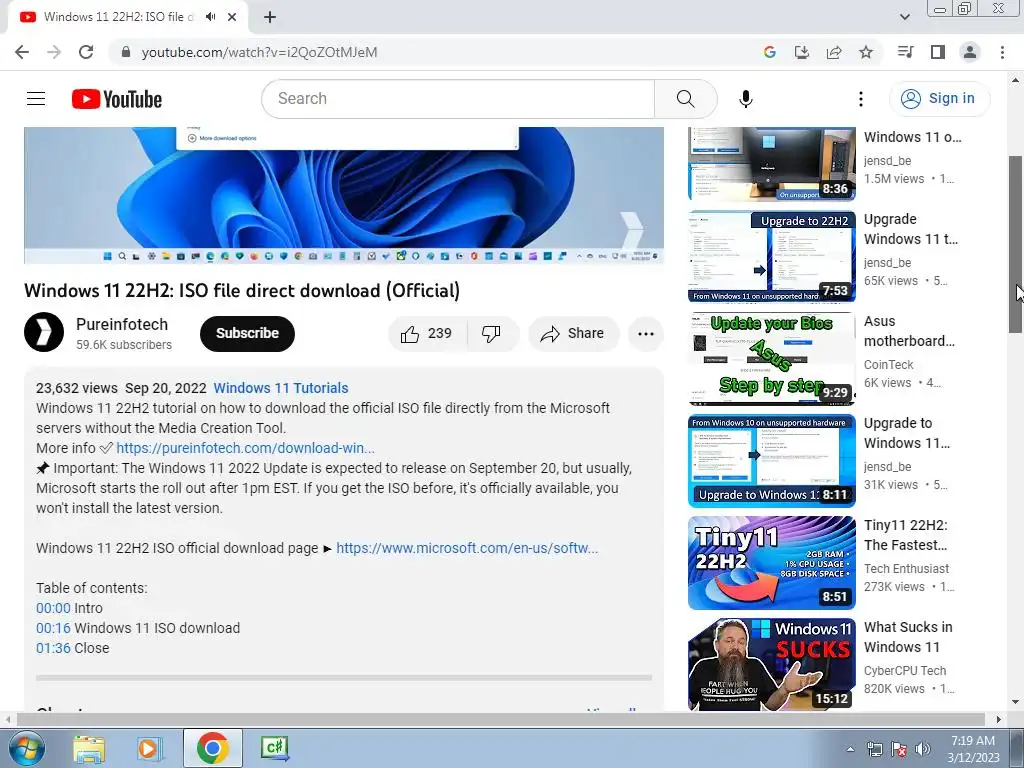Open the Windows Start menu

[27, 748]
